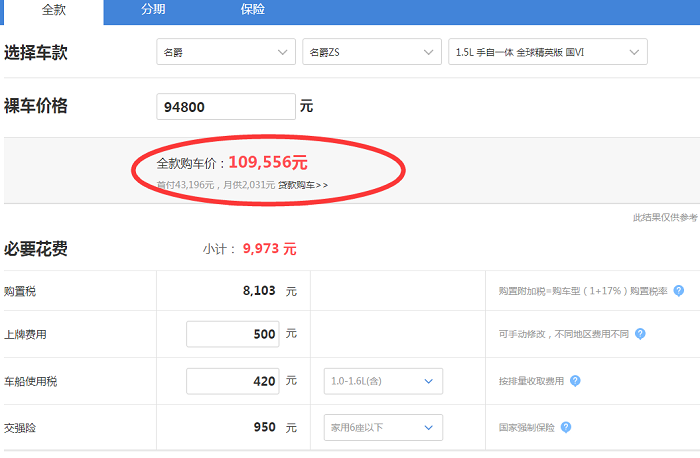Open the 保险 tab
The image size is (700, 458).
[253, 10]
